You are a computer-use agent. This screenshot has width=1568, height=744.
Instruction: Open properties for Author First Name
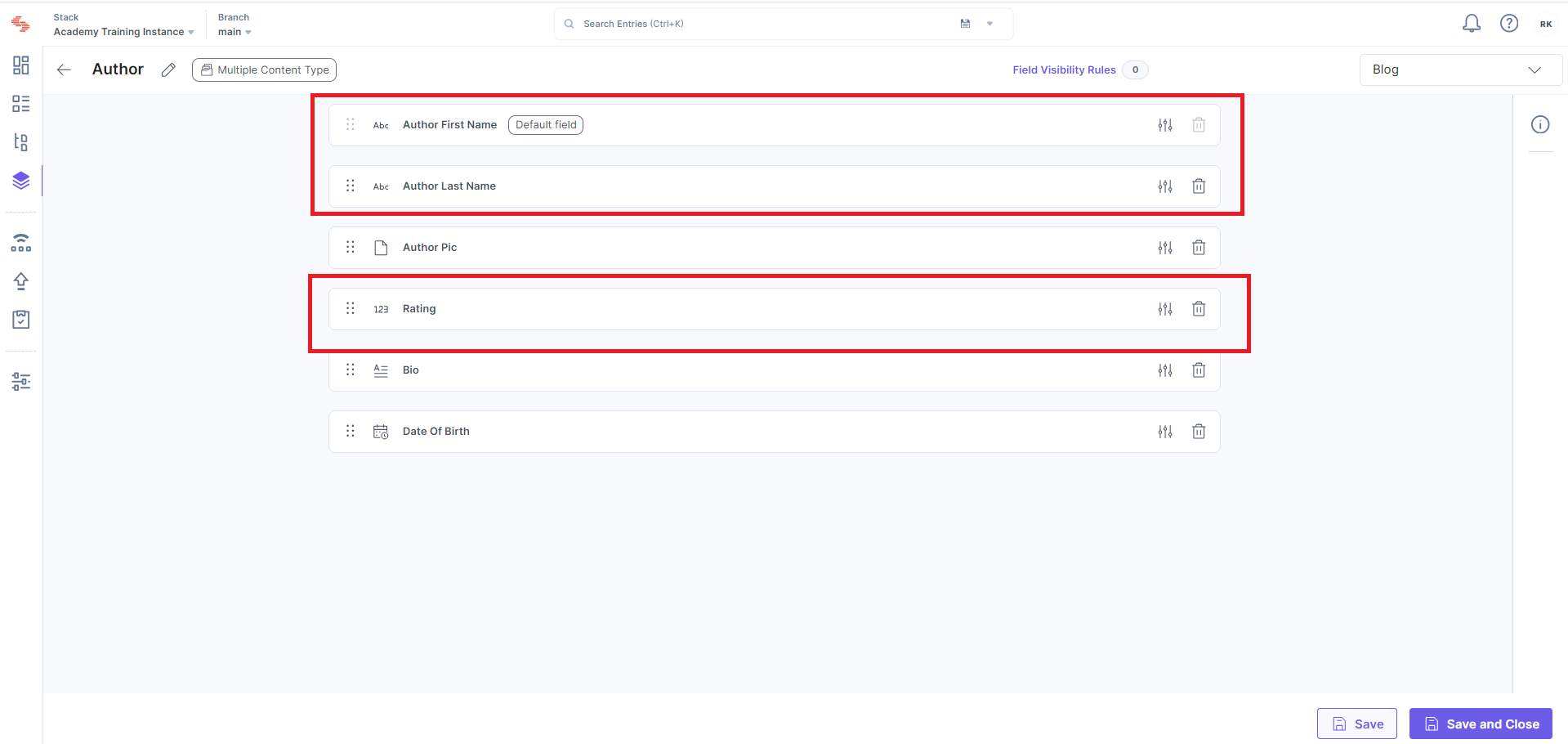pos(1165,125)
